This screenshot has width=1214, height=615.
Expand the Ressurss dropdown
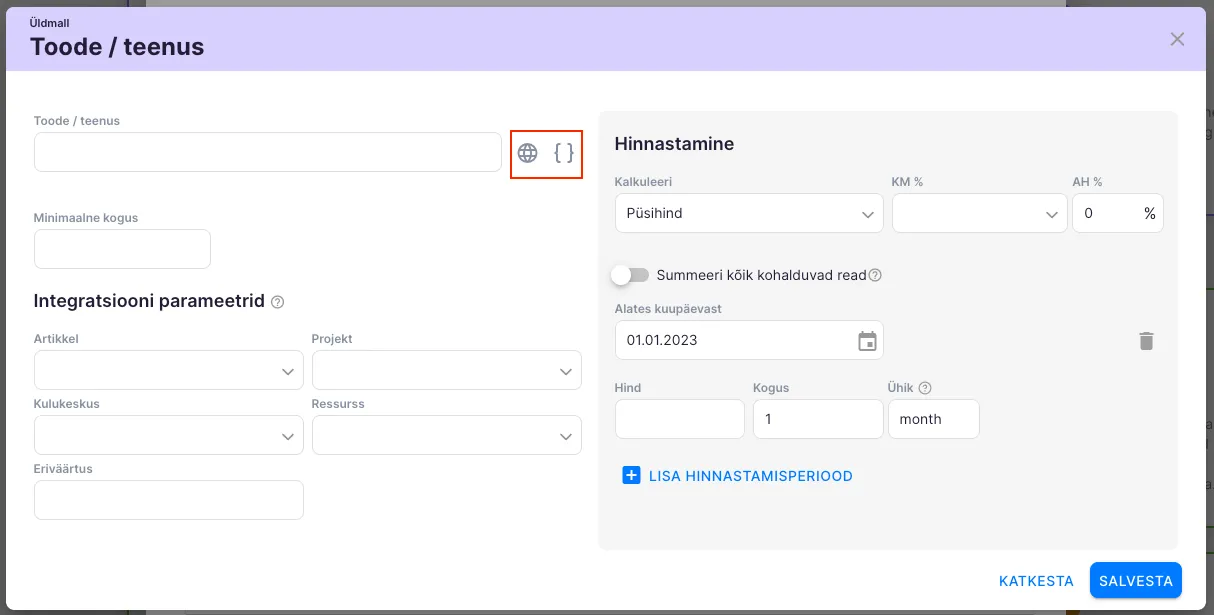(x=446, y=436)
